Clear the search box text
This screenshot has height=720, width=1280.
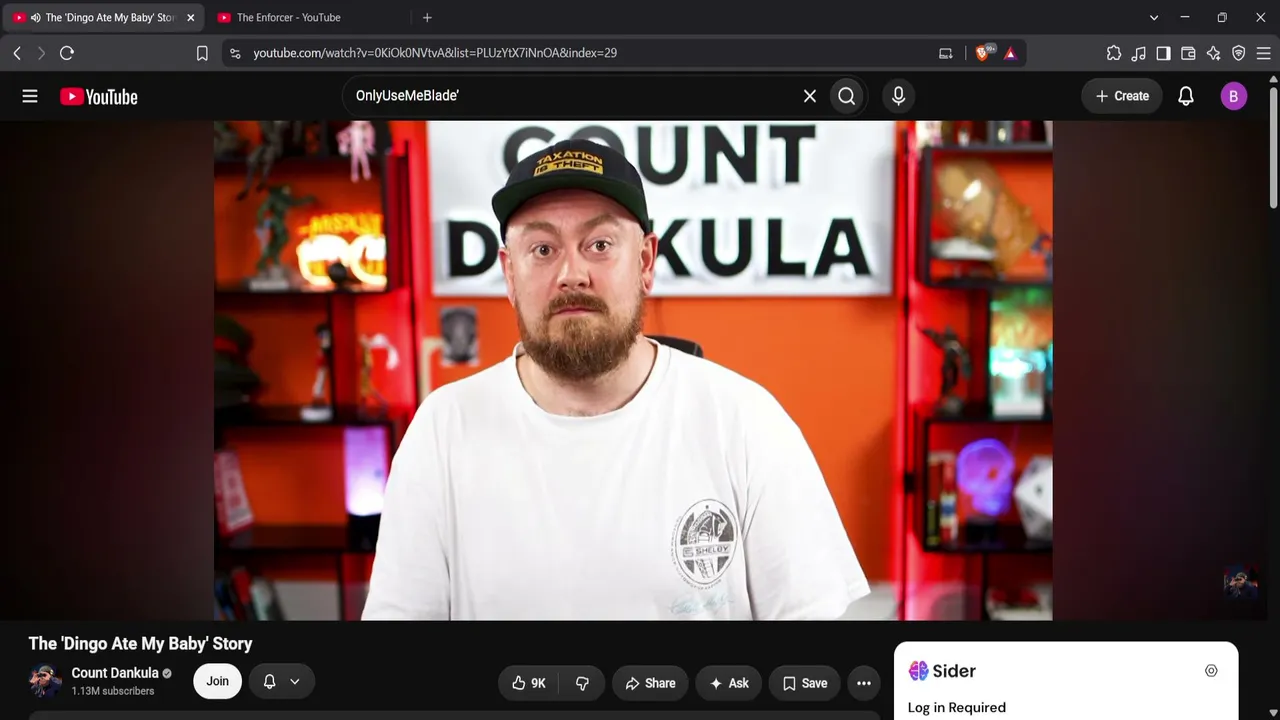(x=810, y=96)
